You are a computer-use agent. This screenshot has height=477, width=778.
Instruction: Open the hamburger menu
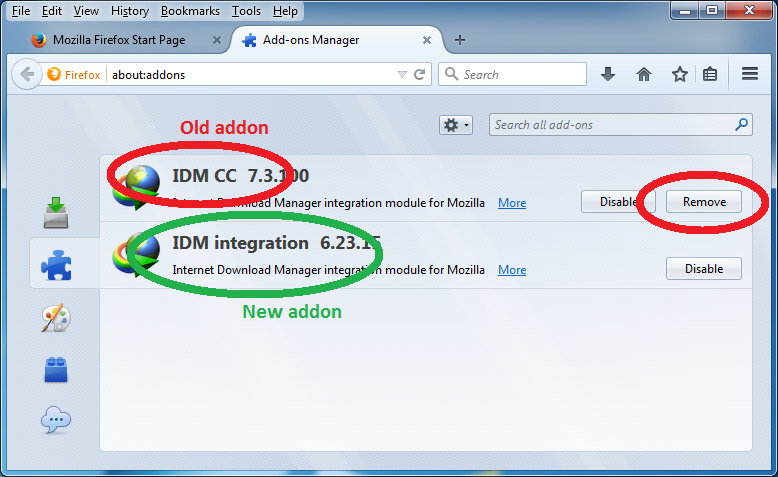coord(750,74)
